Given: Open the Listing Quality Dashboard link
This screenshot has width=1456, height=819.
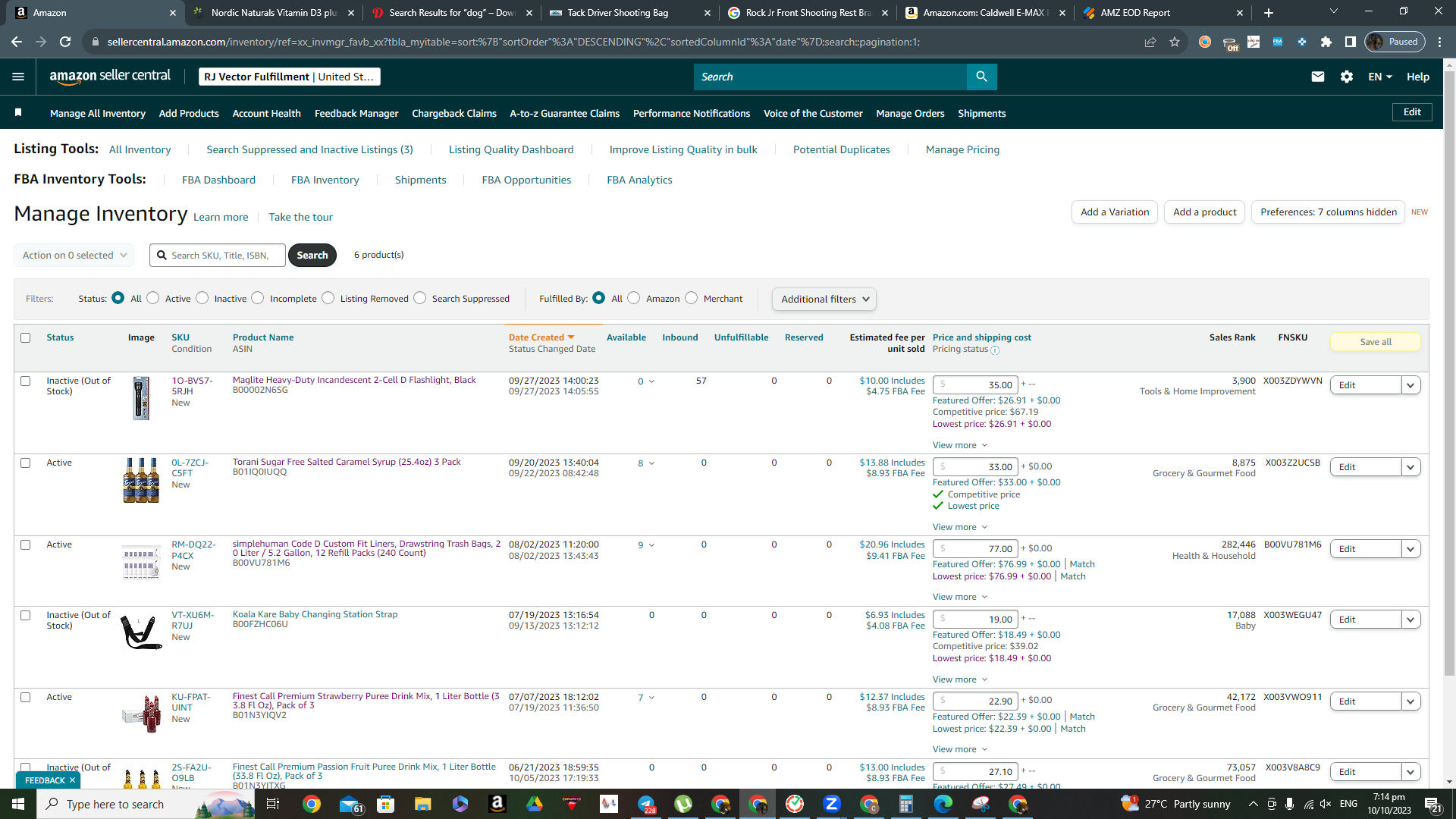Looking at the screenshot, I should pos(511,149).
